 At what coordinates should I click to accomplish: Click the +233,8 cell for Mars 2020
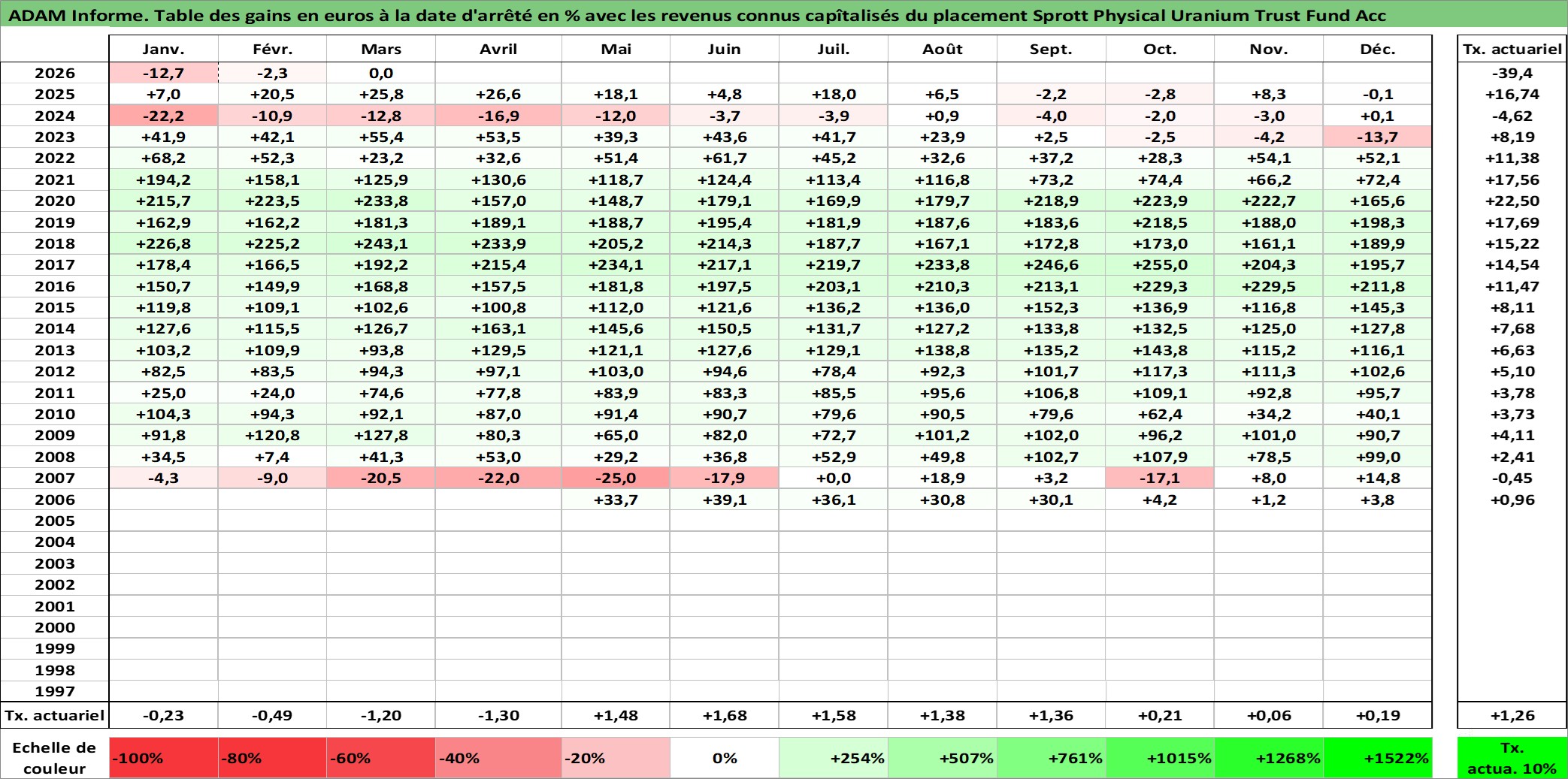pos(381,201)
